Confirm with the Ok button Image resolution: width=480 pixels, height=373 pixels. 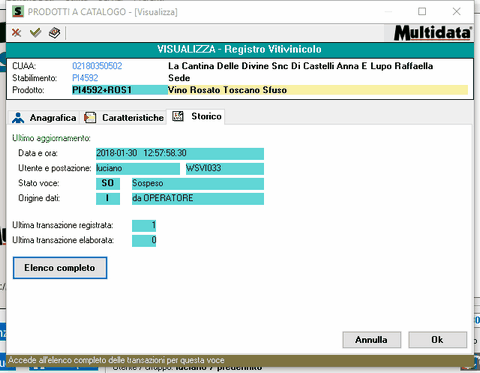[x=438, y=340]
